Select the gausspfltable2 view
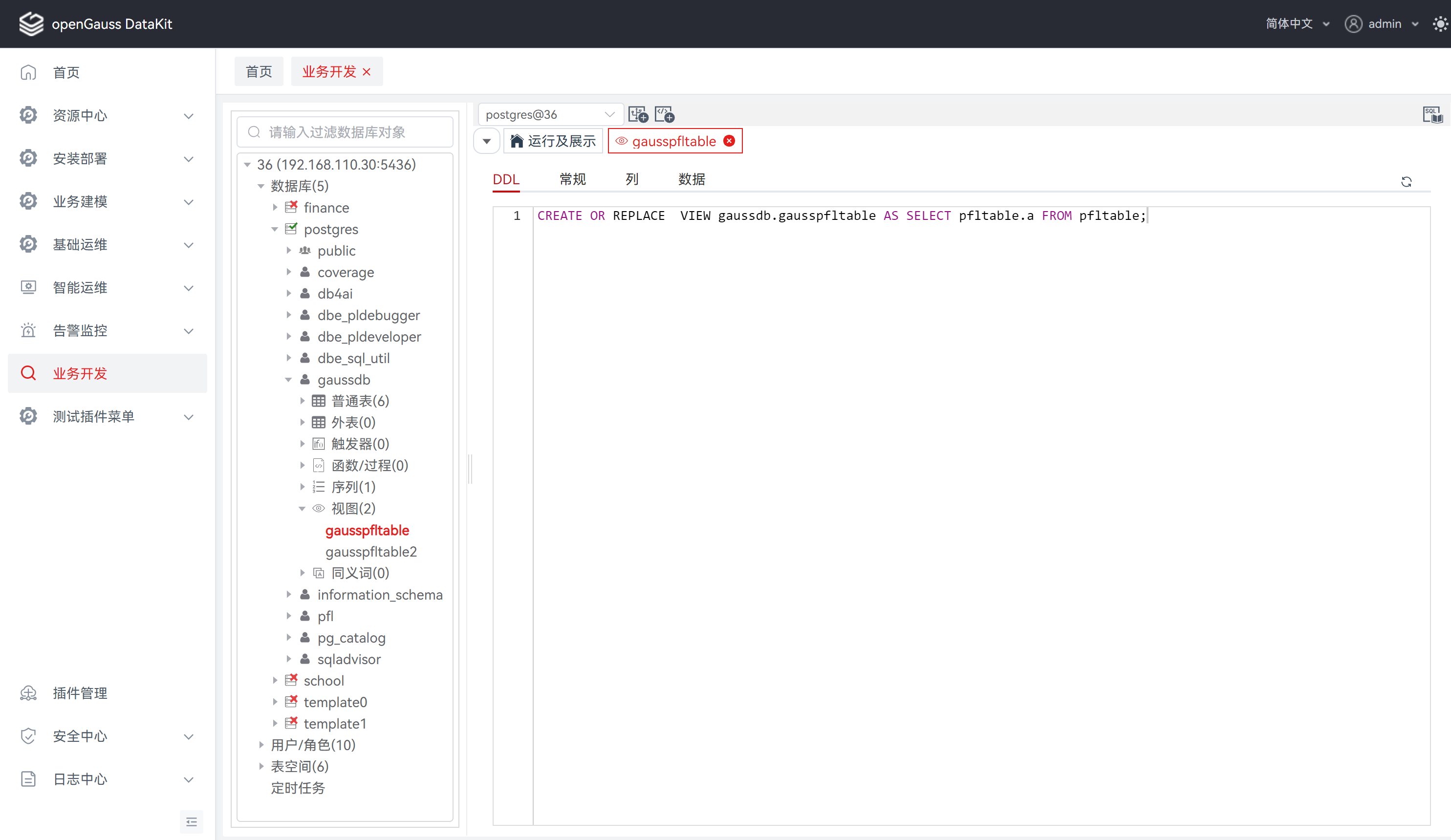This screenshot has width=1451, height=840. (x=371, y=552)
